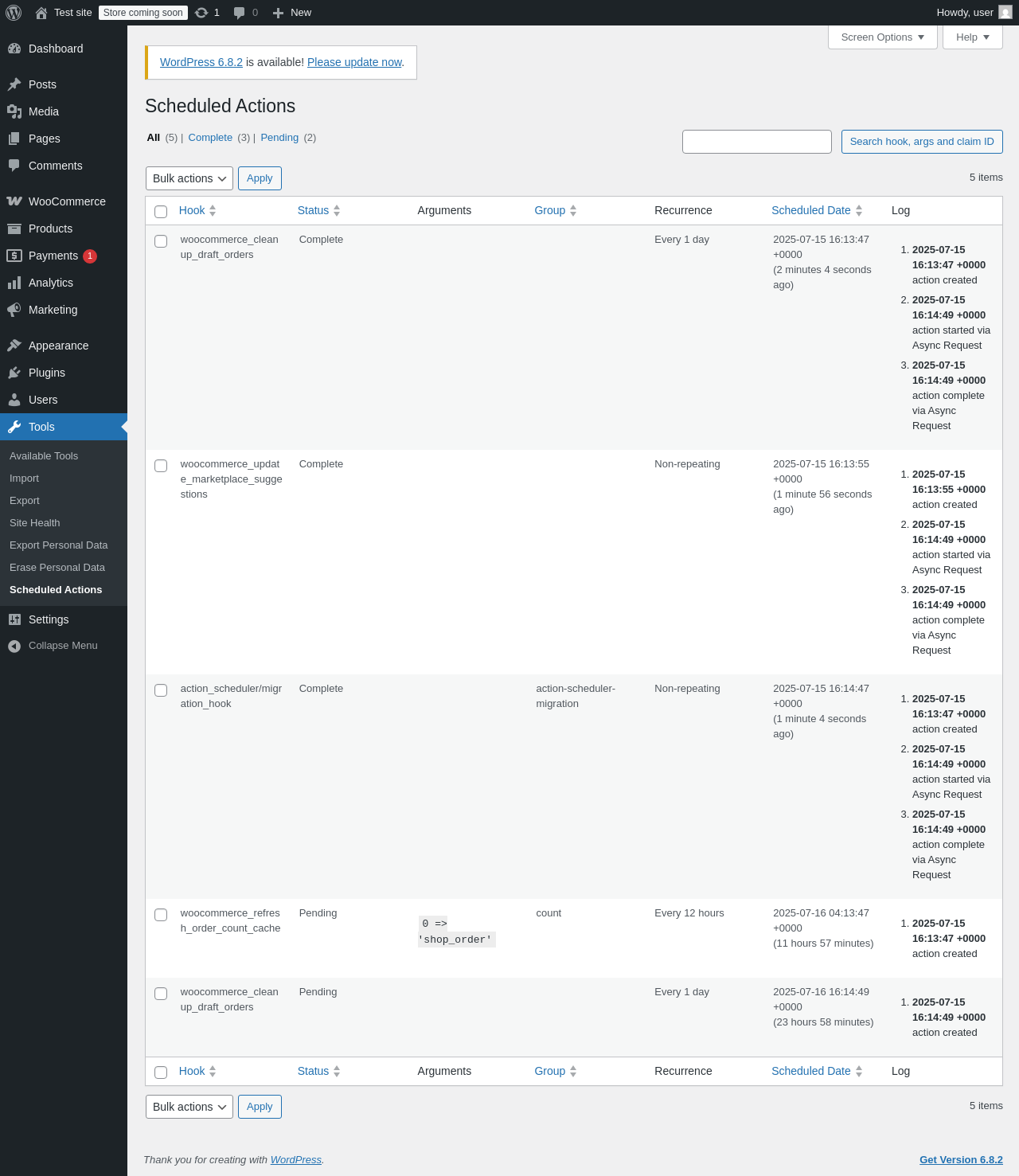Sort by Scheduled Date in bottom footer
1019x1176 pixels.
coord(817,1071)
